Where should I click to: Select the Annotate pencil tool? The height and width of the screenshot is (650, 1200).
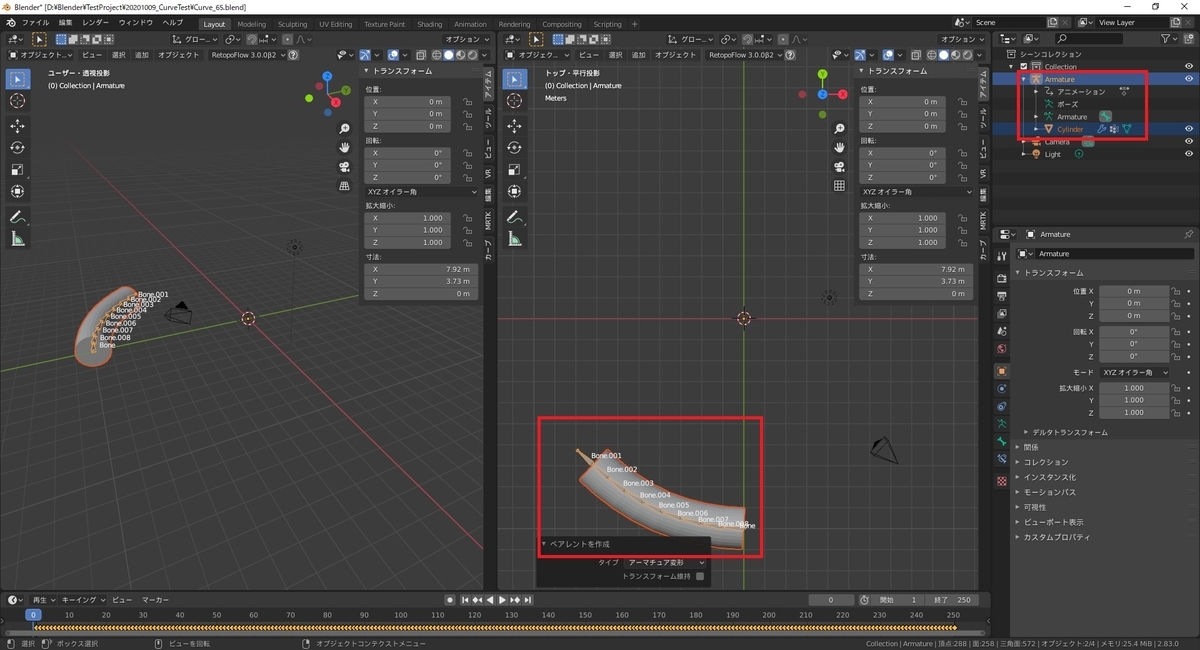tap(18, 217)
